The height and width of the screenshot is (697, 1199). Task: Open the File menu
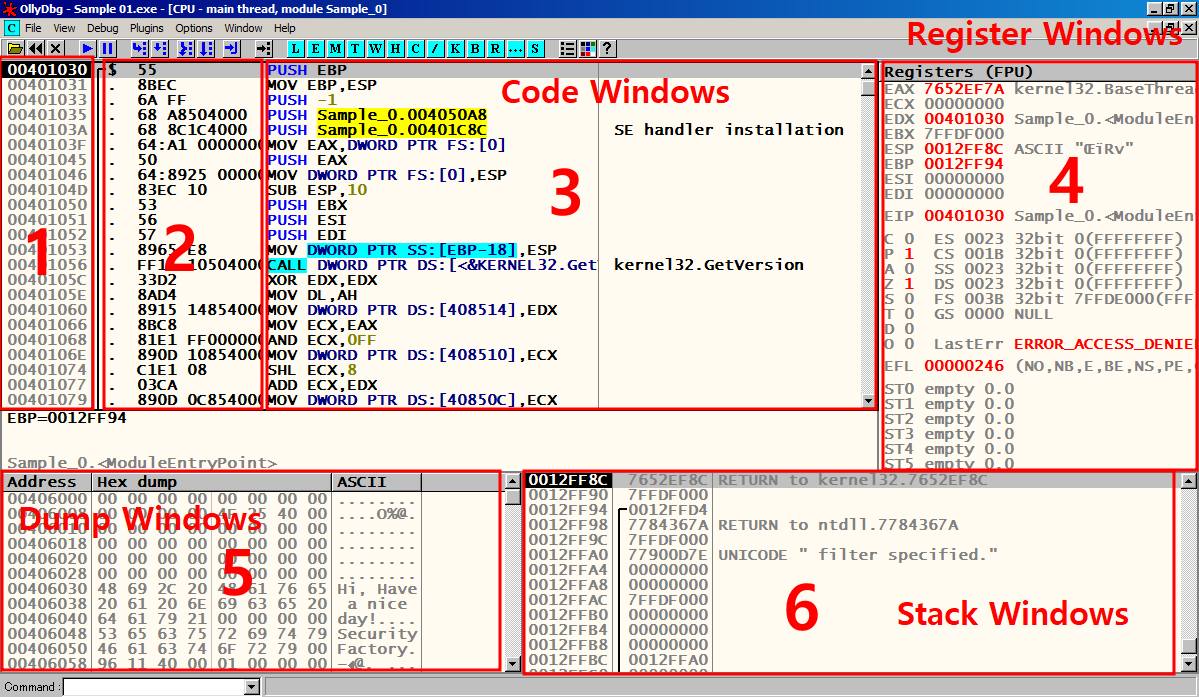coord(33,28)
